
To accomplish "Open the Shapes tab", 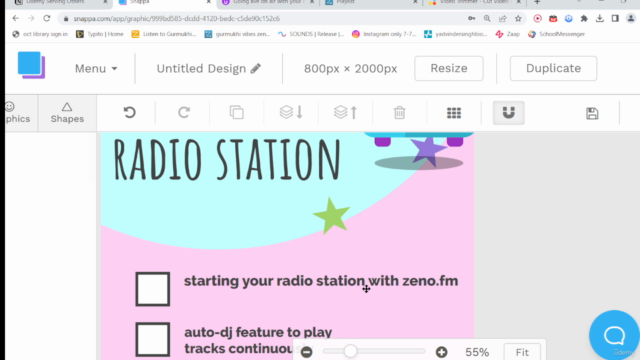I will tap(67, 113).
